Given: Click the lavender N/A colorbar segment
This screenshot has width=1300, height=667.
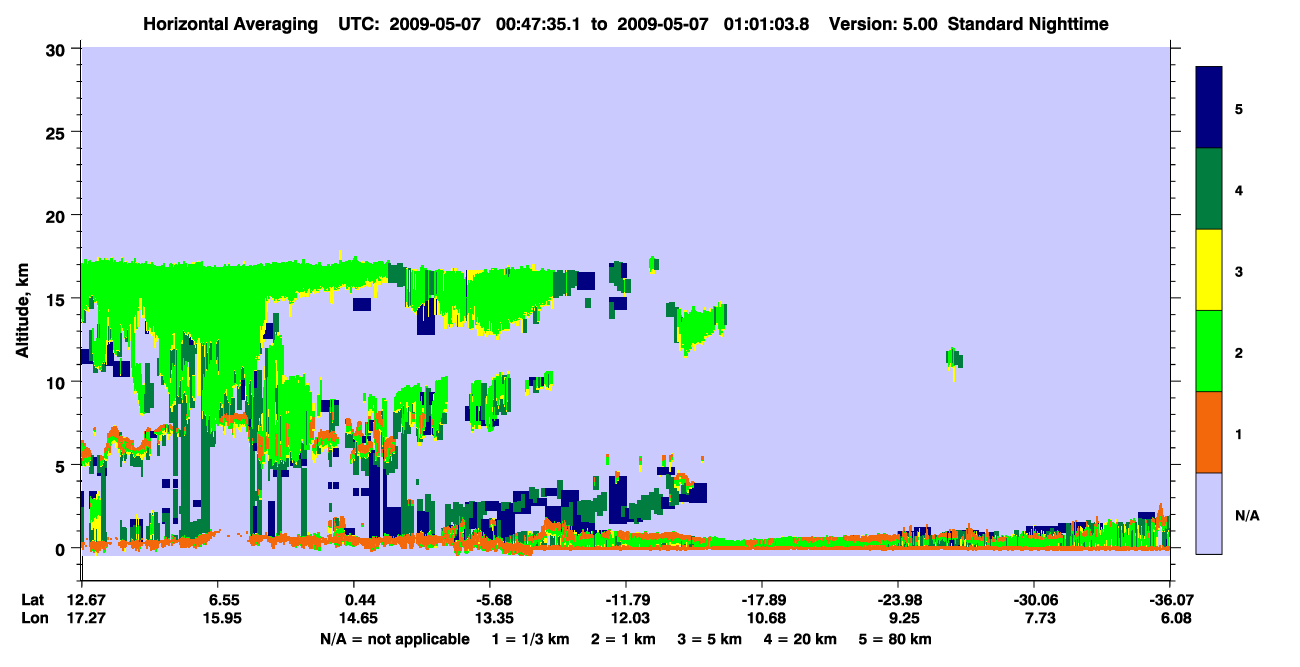Looking at the screenshot, I should (1209, 513).
